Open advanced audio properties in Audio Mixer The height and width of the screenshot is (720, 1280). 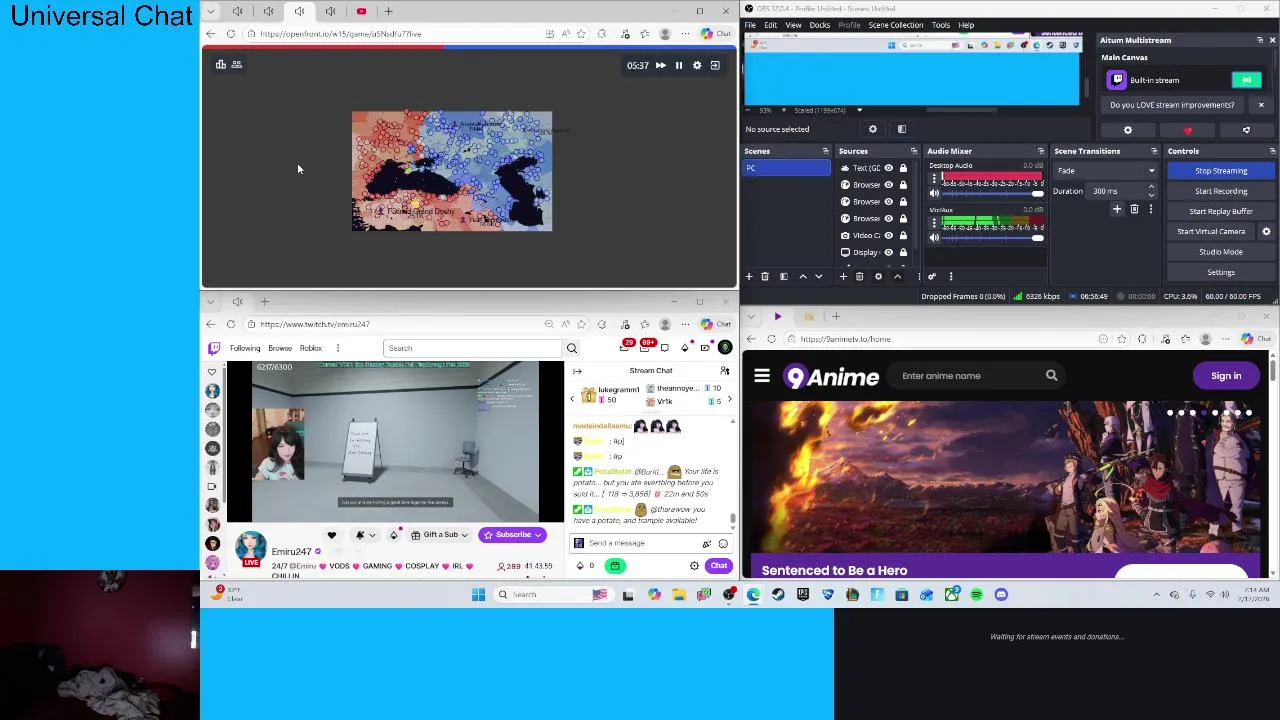932,277
